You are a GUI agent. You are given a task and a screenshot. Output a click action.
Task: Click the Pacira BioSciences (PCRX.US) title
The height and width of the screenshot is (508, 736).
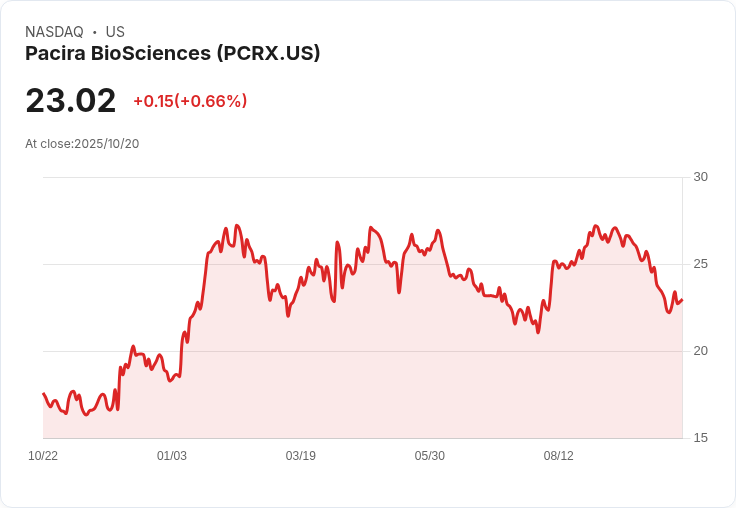coord(172,54)
